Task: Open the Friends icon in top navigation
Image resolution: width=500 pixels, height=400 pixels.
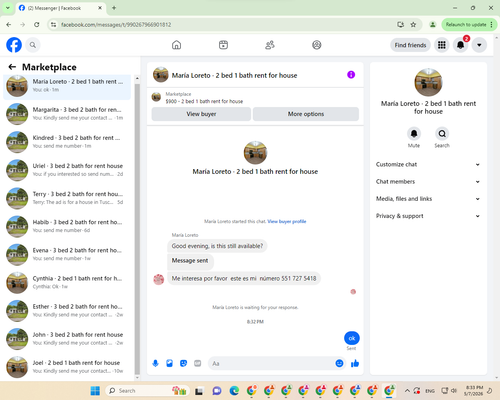Action: tap(270, 45)
